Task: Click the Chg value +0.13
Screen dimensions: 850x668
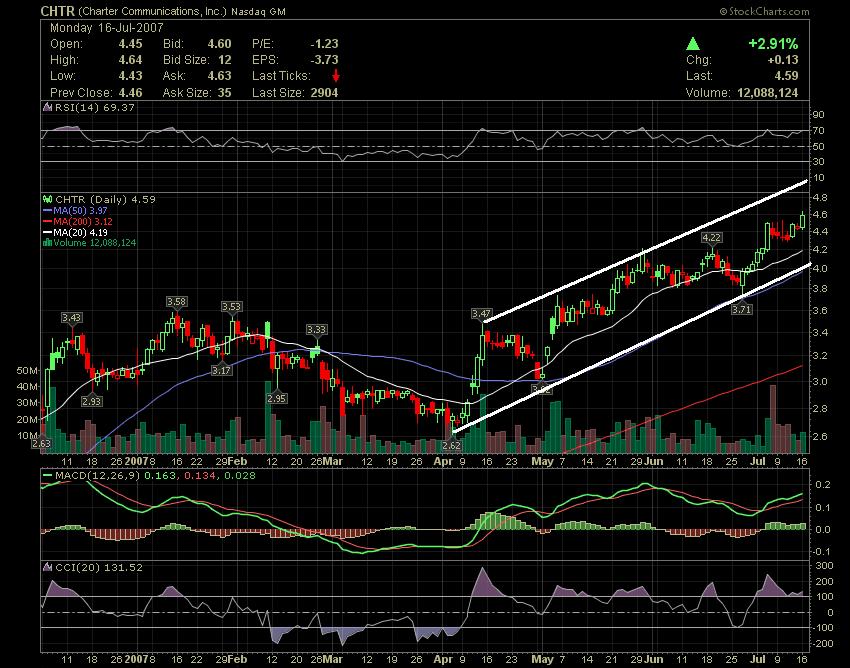Action: pos(783,60)
